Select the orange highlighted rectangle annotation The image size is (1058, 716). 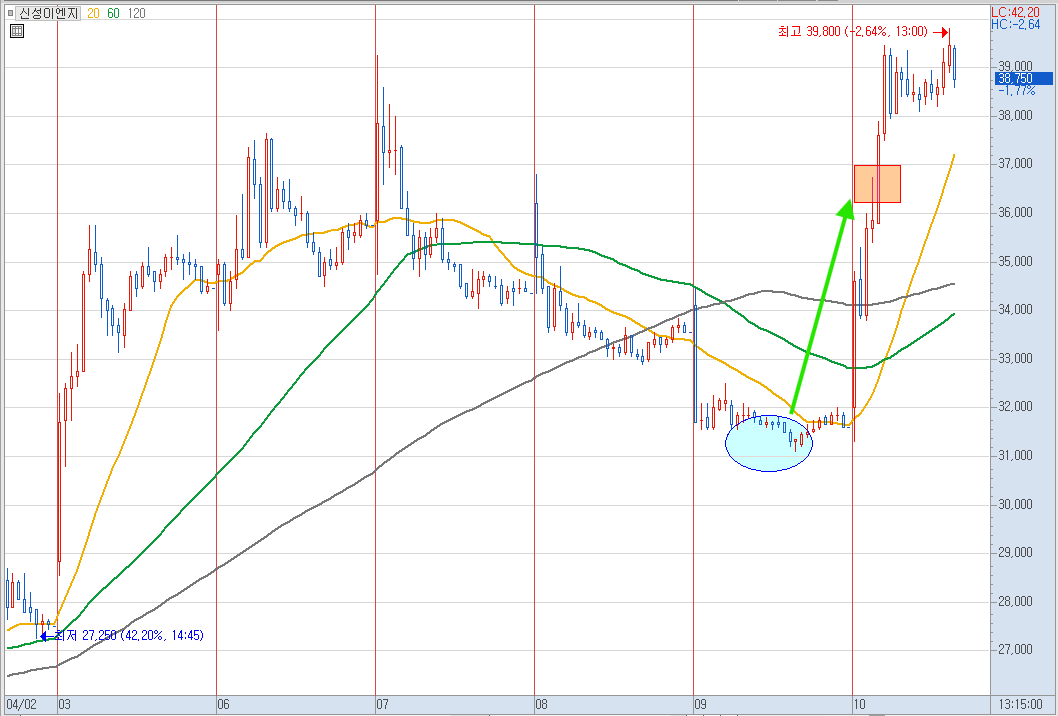[x=877, y=184]
